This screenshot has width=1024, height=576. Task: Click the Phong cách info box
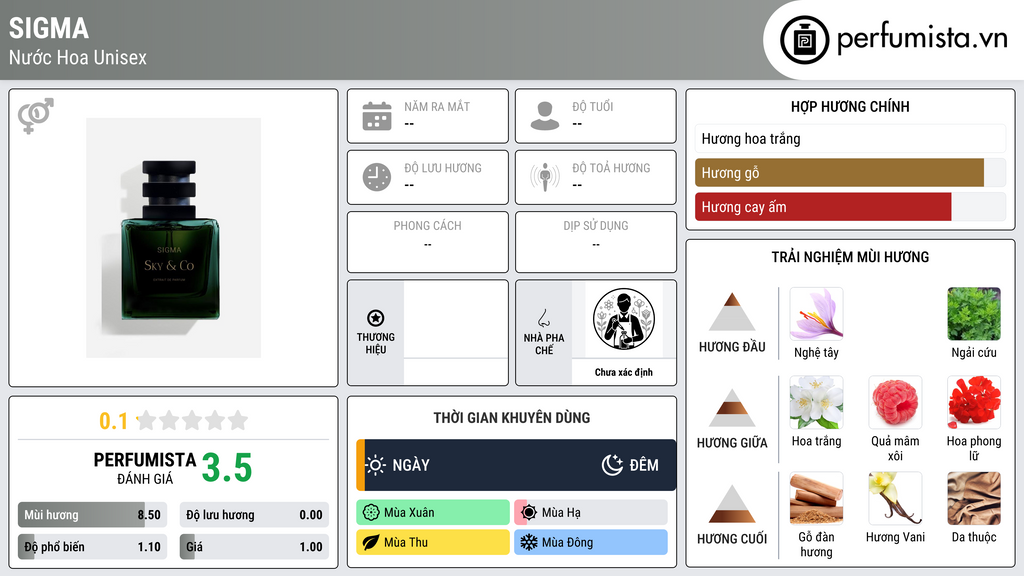pyautogui.click(x=428, y=242)
